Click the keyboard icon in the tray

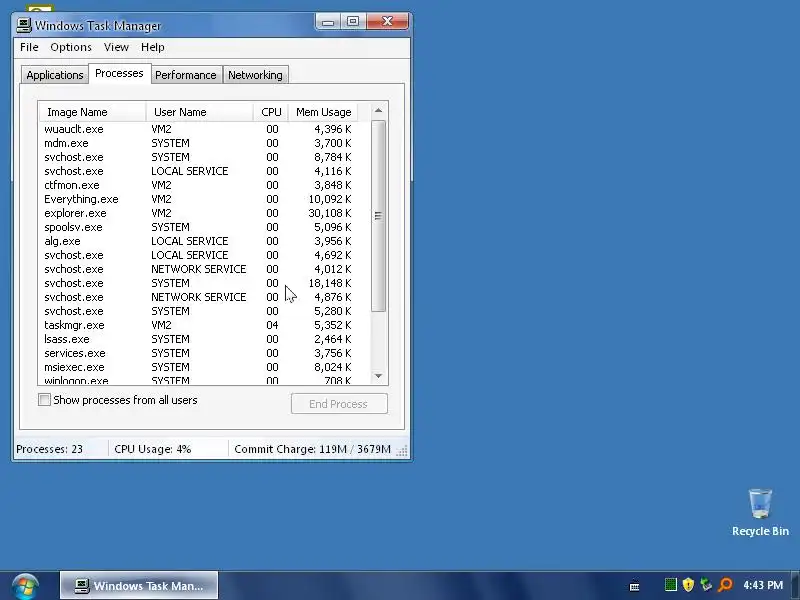pos(634,586)
